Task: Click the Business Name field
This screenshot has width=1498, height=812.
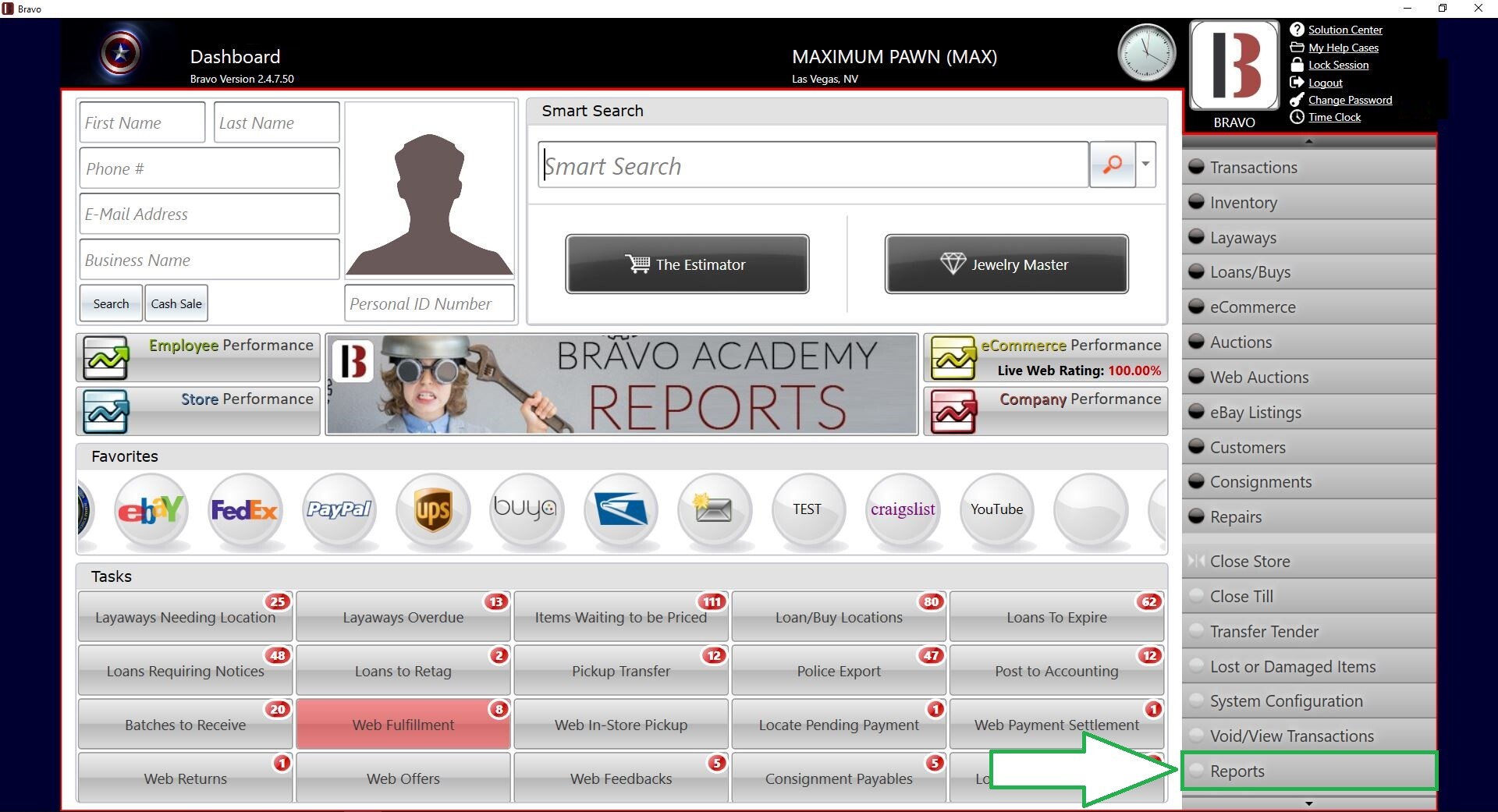Action: pos(209,260)
